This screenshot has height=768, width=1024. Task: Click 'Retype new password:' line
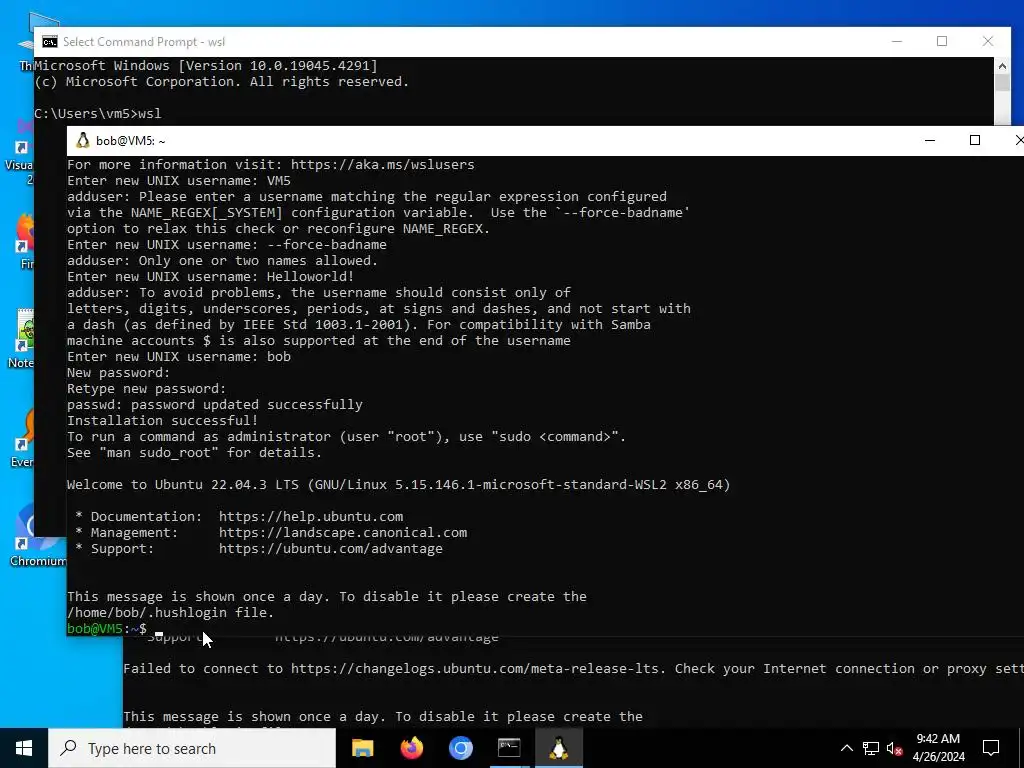(x=146, y=389)
